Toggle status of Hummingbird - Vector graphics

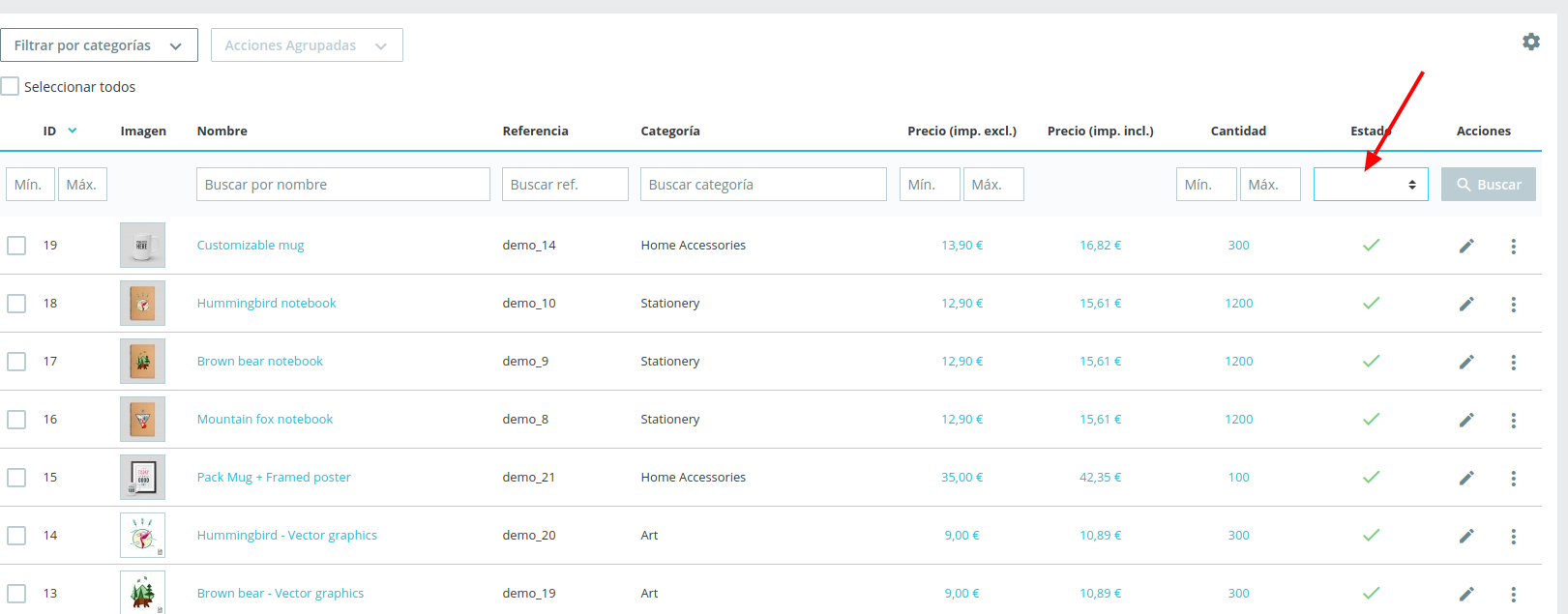1371,535
